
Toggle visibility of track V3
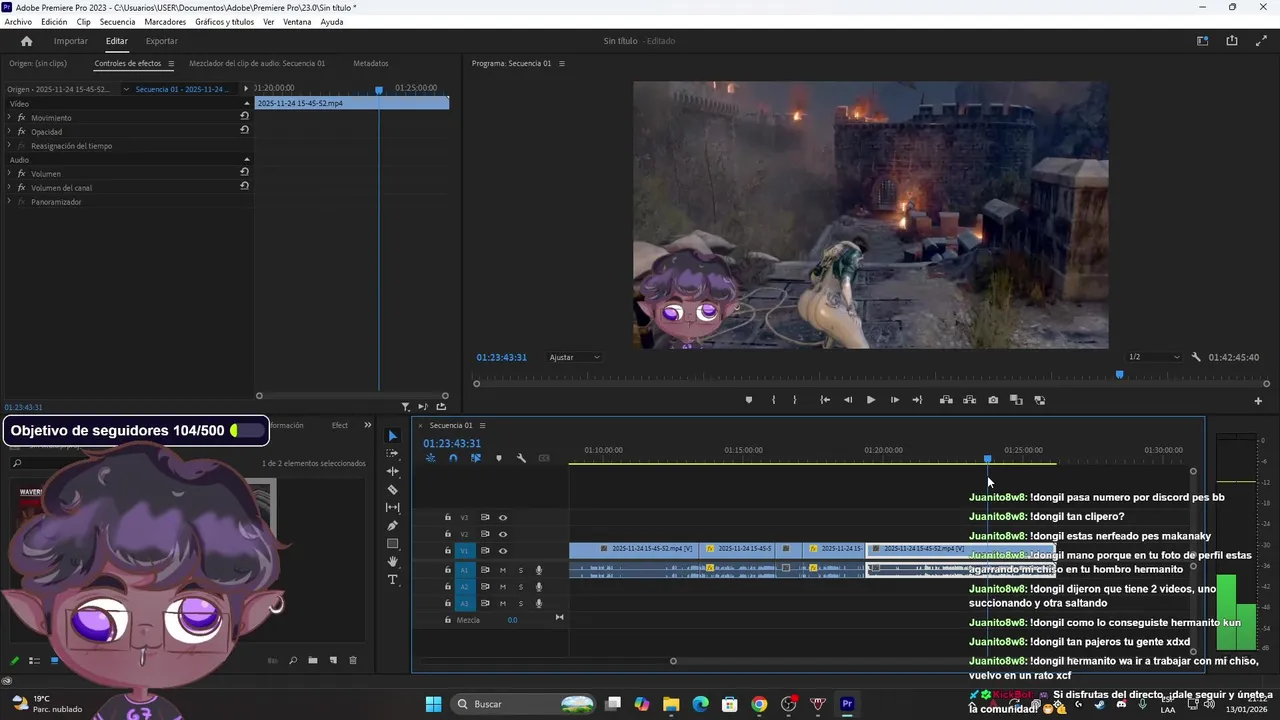click(x=503, y=517)
